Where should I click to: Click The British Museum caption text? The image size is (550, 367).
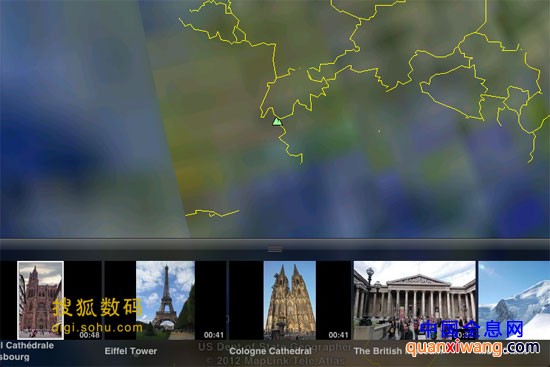[379, 351]
